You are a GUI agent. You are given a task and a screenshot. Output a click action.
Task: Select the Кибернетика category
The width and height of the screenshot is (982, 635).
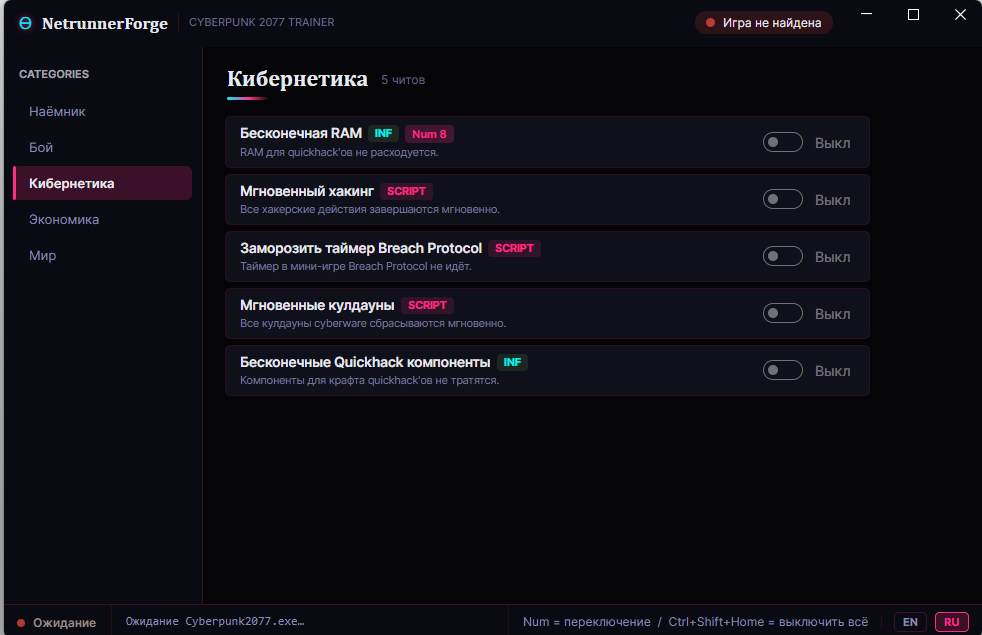click(x=102, y=183)
